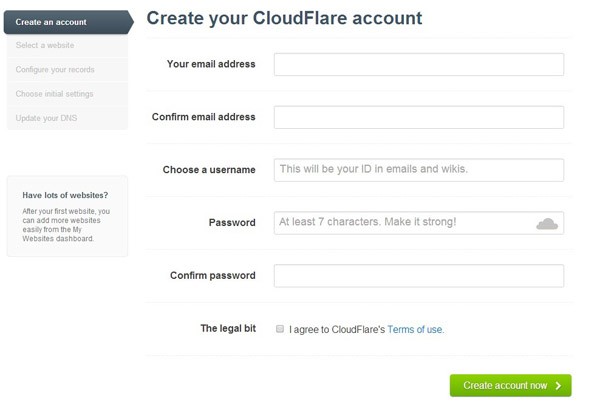
Task: Click the Your email address label
Action: [211, 64]
